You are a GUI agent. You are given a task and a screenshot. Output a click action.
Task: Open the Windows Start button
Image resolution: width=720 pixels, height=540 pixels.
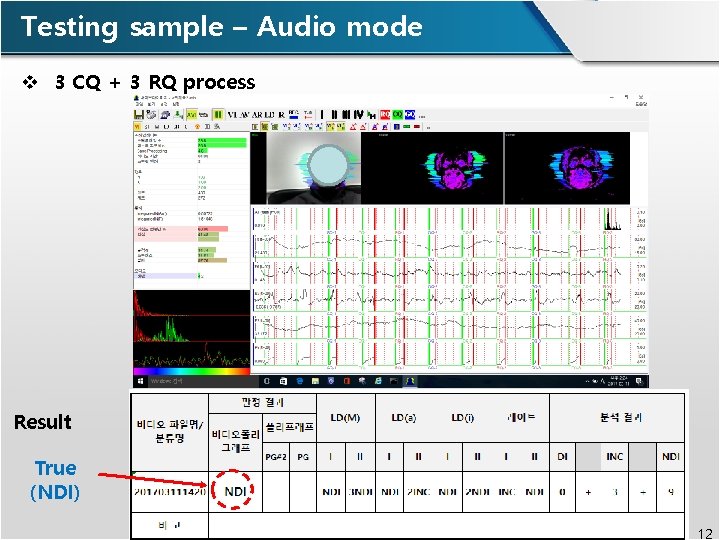coord(140,381)
